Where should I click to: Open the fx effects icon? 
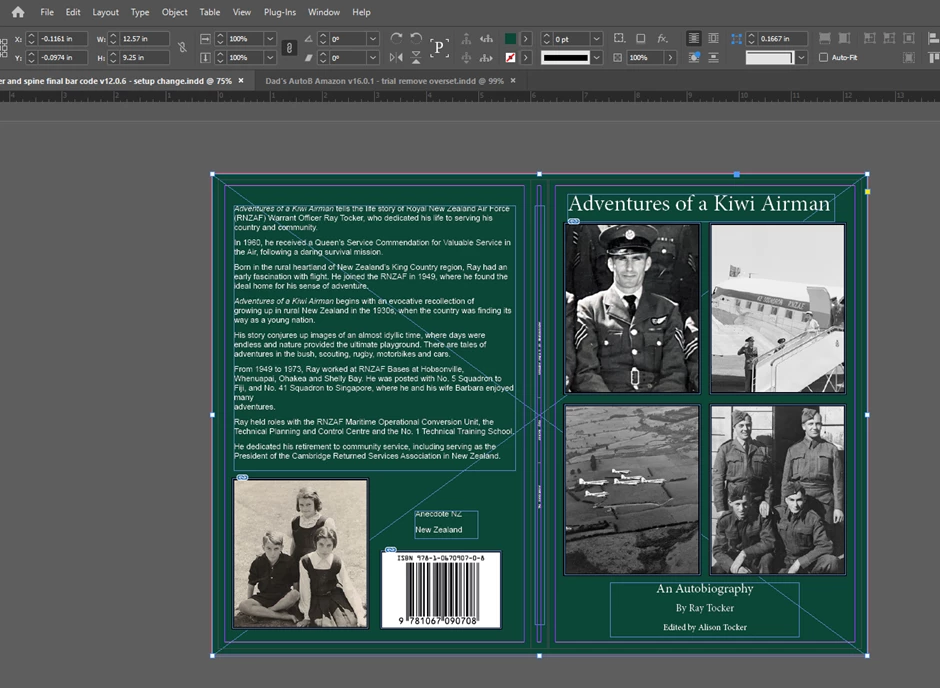(662, 38)
